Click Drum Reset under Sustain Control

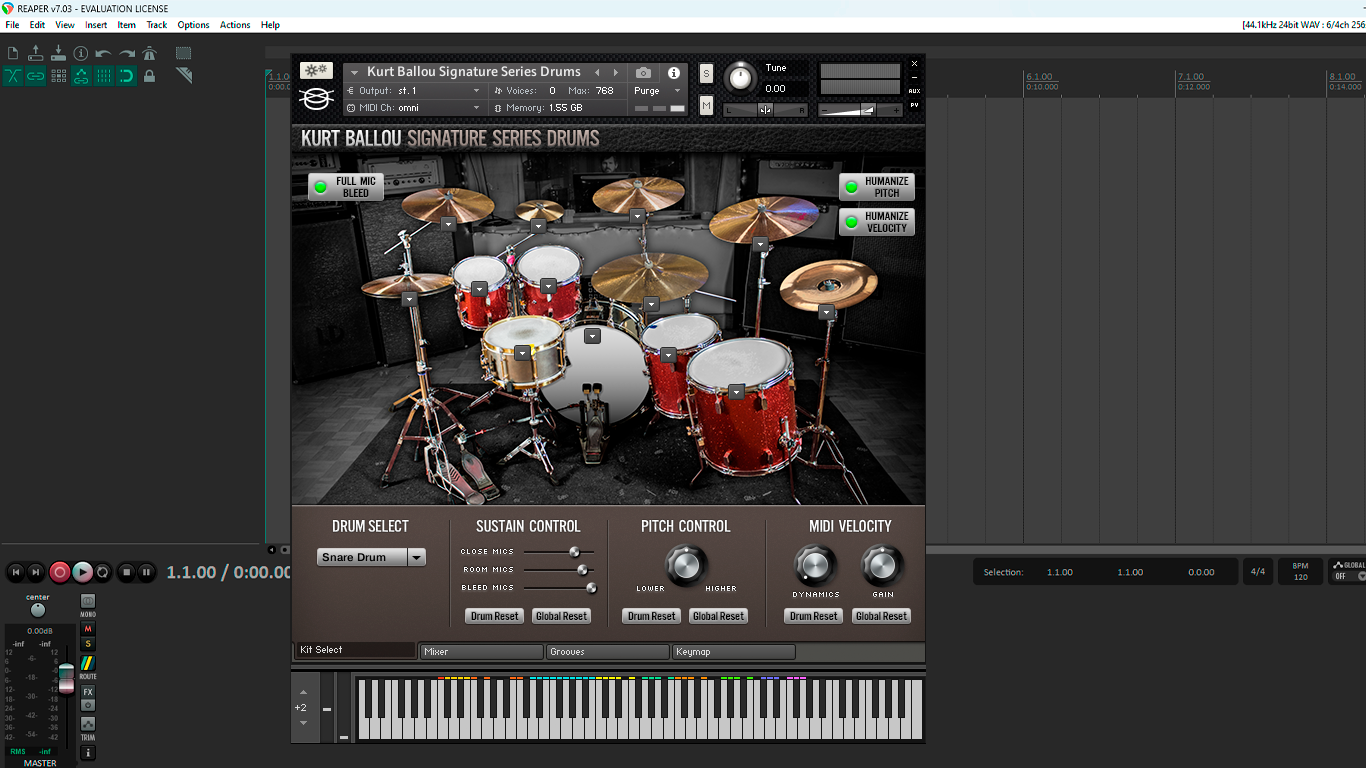coord(495,616)
